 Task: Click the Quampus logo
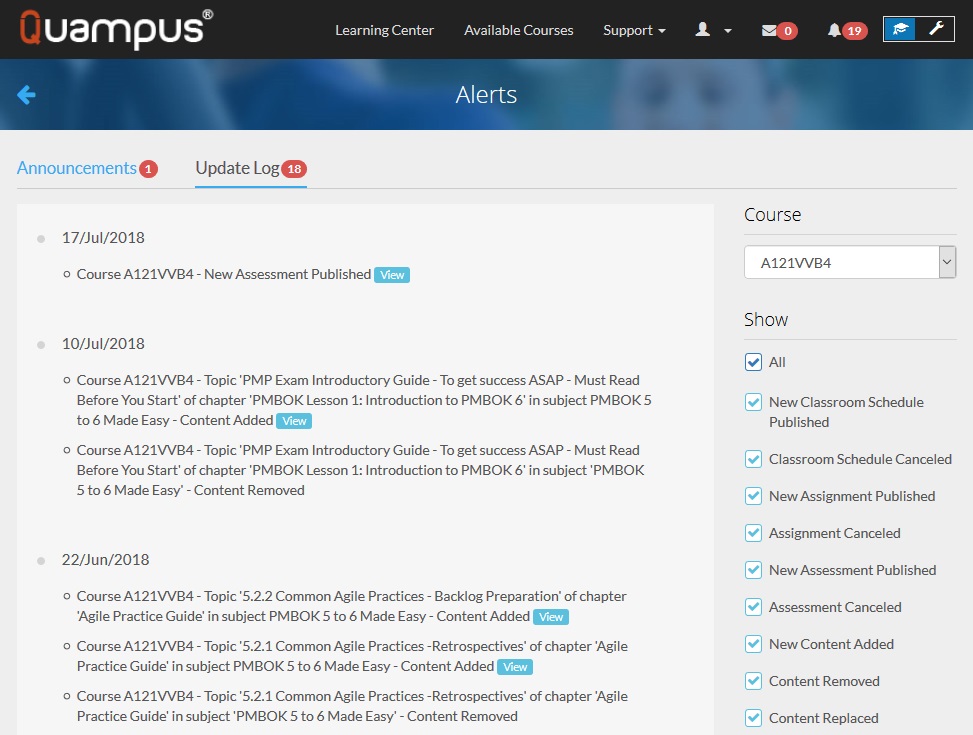[x=115, y=29]
